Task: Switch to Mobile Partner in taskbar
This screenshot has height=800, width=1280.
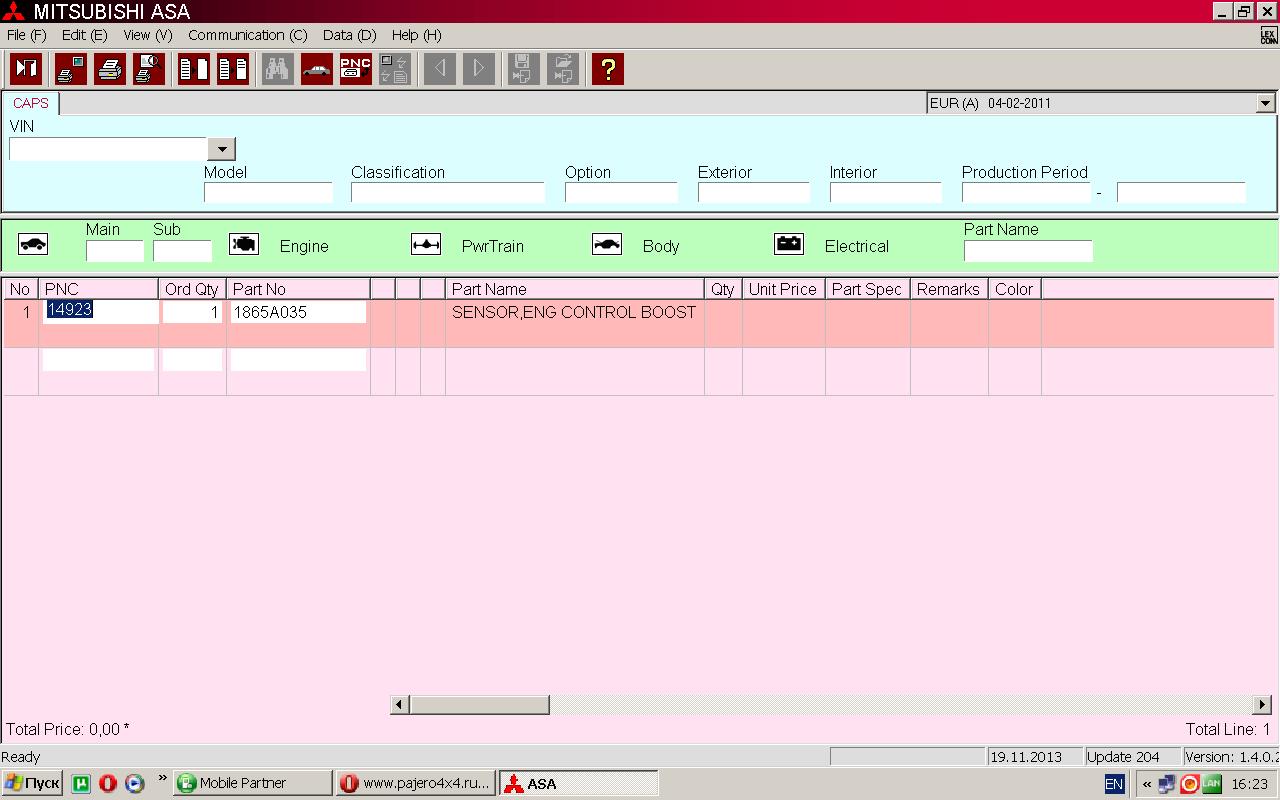Action: (x=251, y=783)
